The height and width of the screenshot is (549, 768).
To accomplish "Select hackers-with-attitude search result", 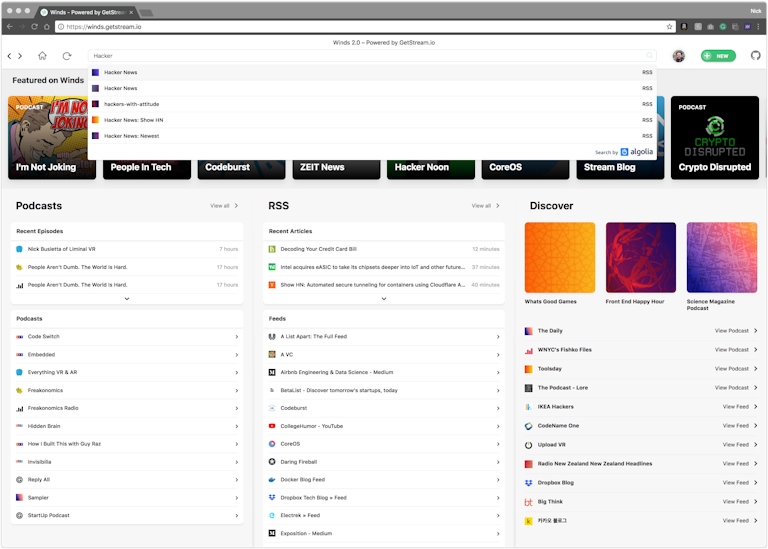I will pos(372,104).
